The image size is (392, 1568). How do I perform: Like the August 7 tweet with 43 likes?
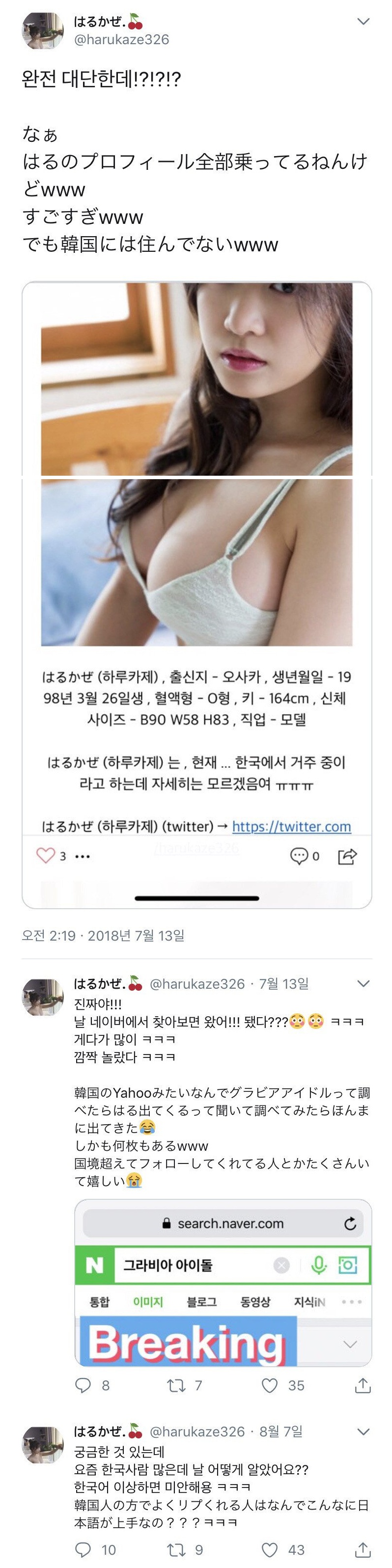269,1550
